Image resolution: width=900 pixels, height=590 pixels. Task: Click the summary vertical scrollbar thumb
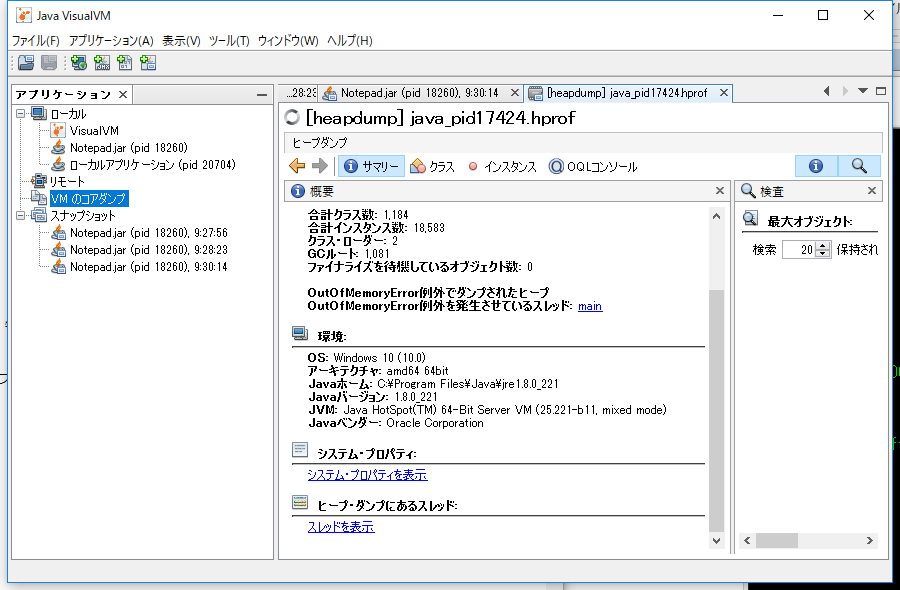coord(716,411)
